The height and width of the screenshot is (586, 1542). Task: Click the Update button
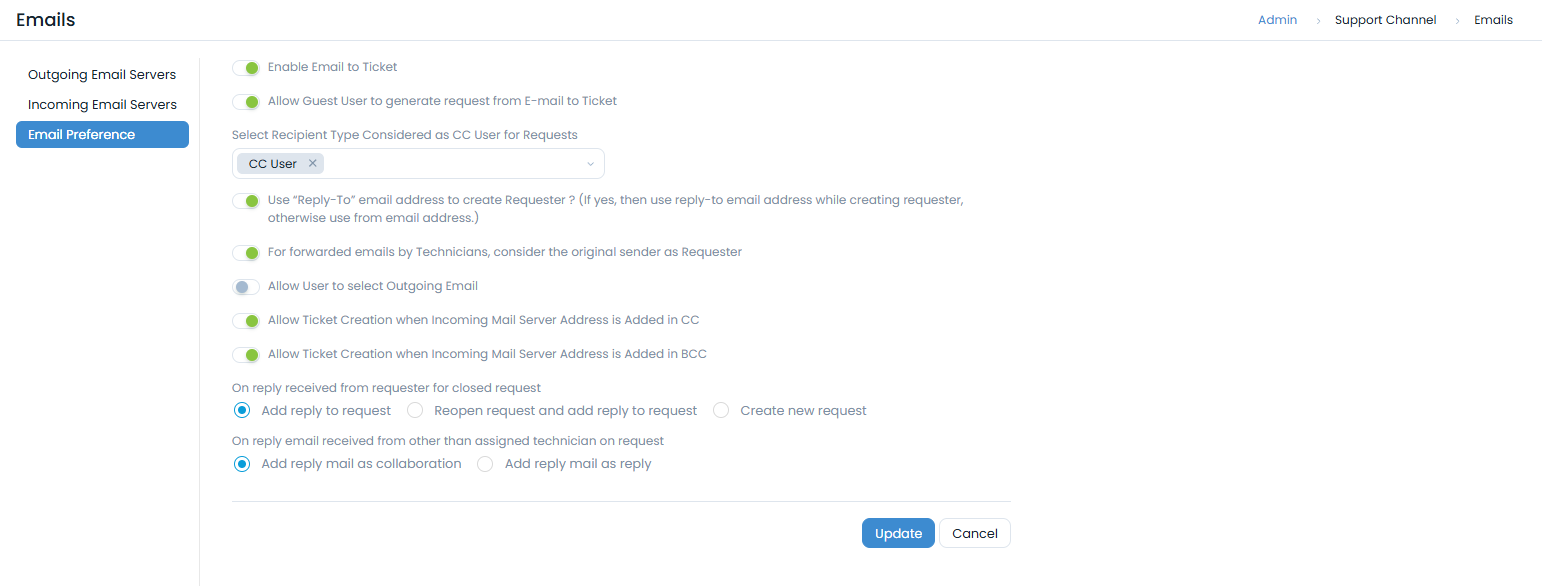(x=898, y=534)
